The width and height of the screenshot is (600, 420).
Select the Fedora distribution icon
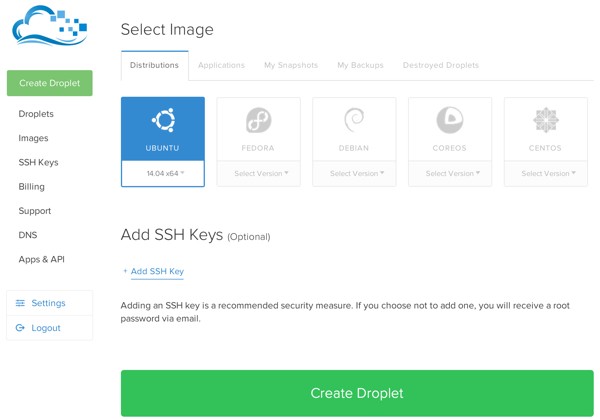259,120
